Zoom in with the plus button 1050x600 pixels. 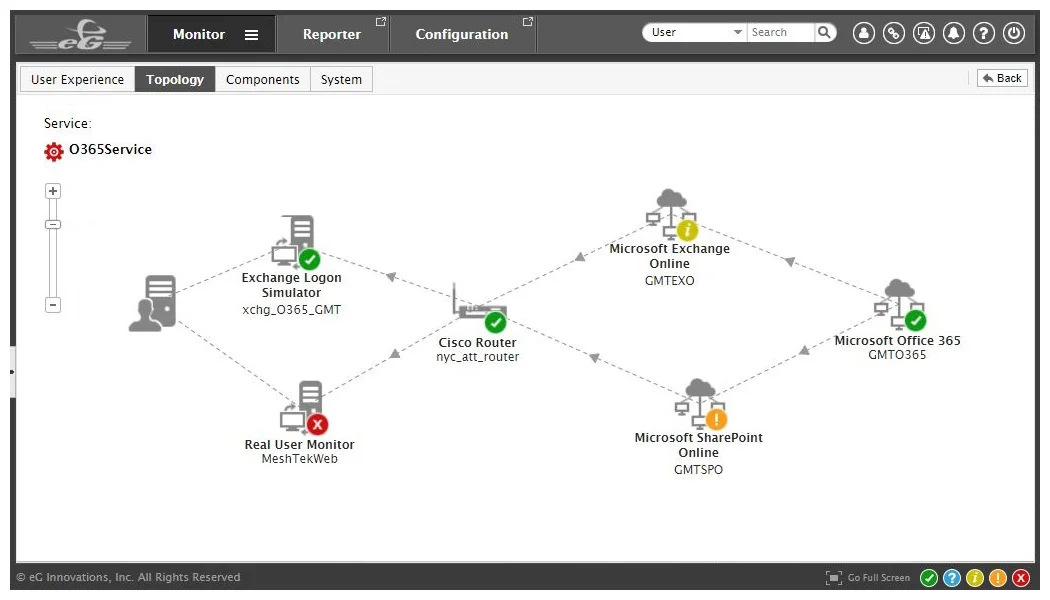point(53,192)
